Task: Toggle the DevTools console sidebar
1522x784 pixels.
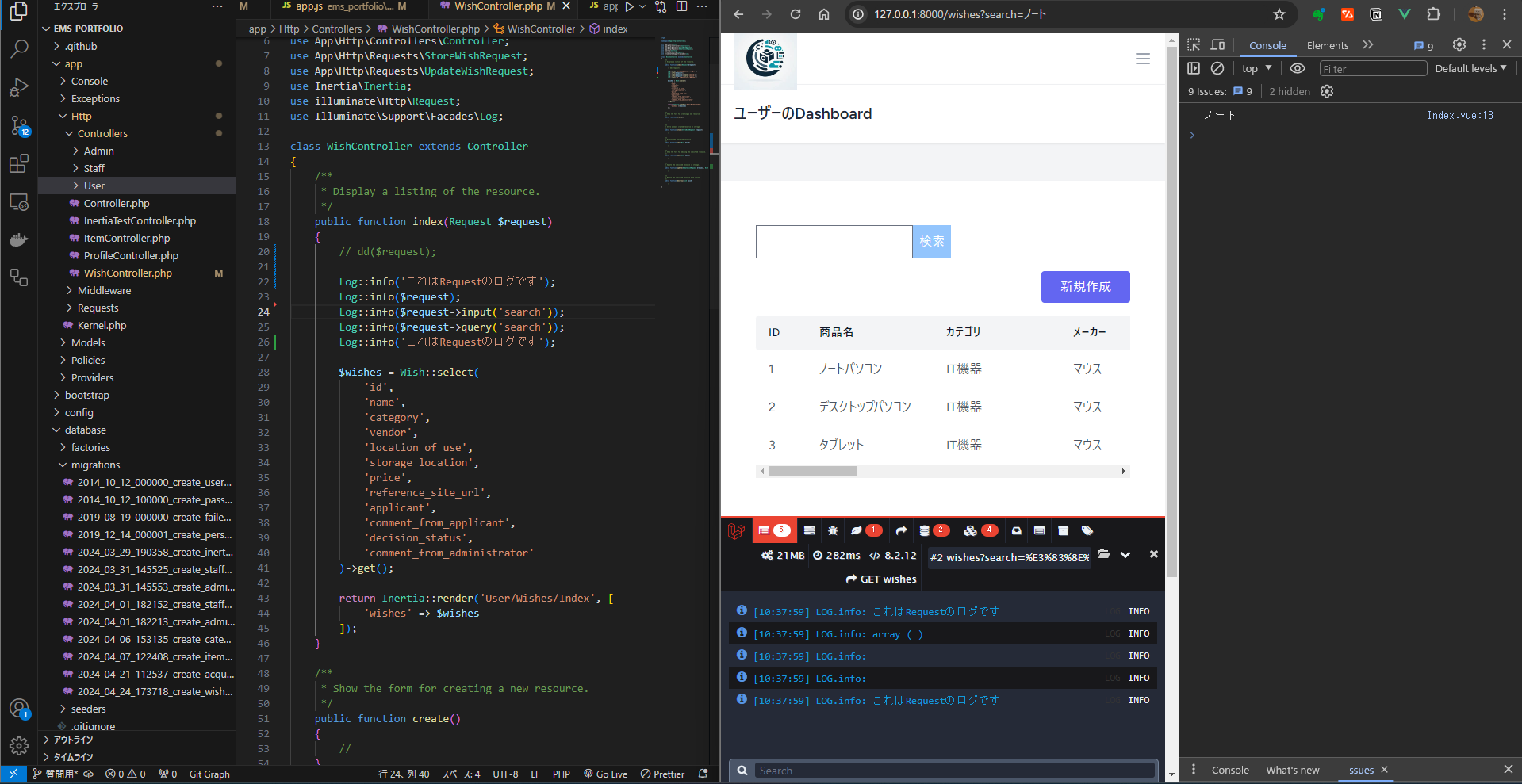Action: pyautogui.click(x=1194, y=69)
